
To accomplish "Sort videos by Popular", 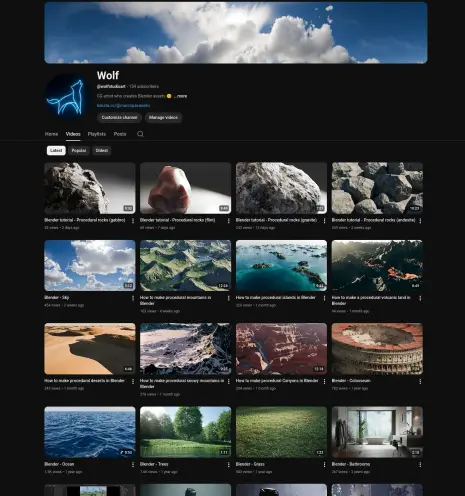I will (79, 150).
